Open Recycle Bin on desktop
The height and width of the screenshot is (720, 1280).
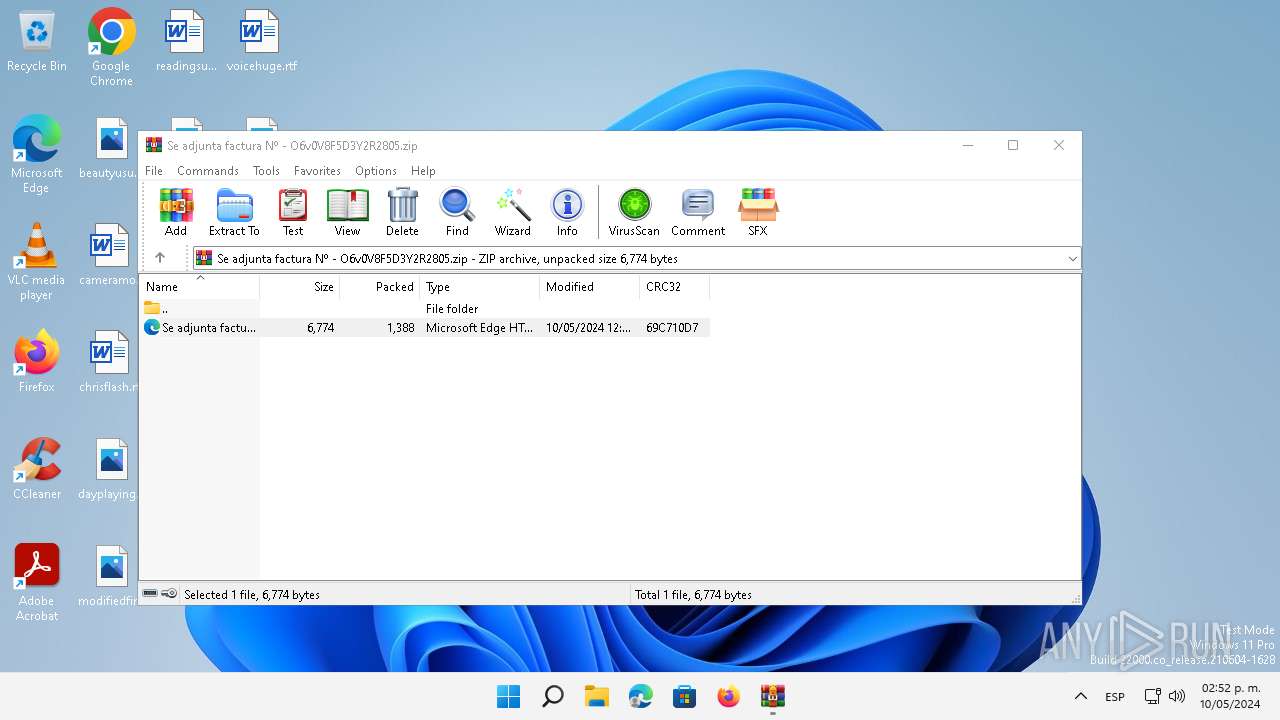(x=37, y=42)
